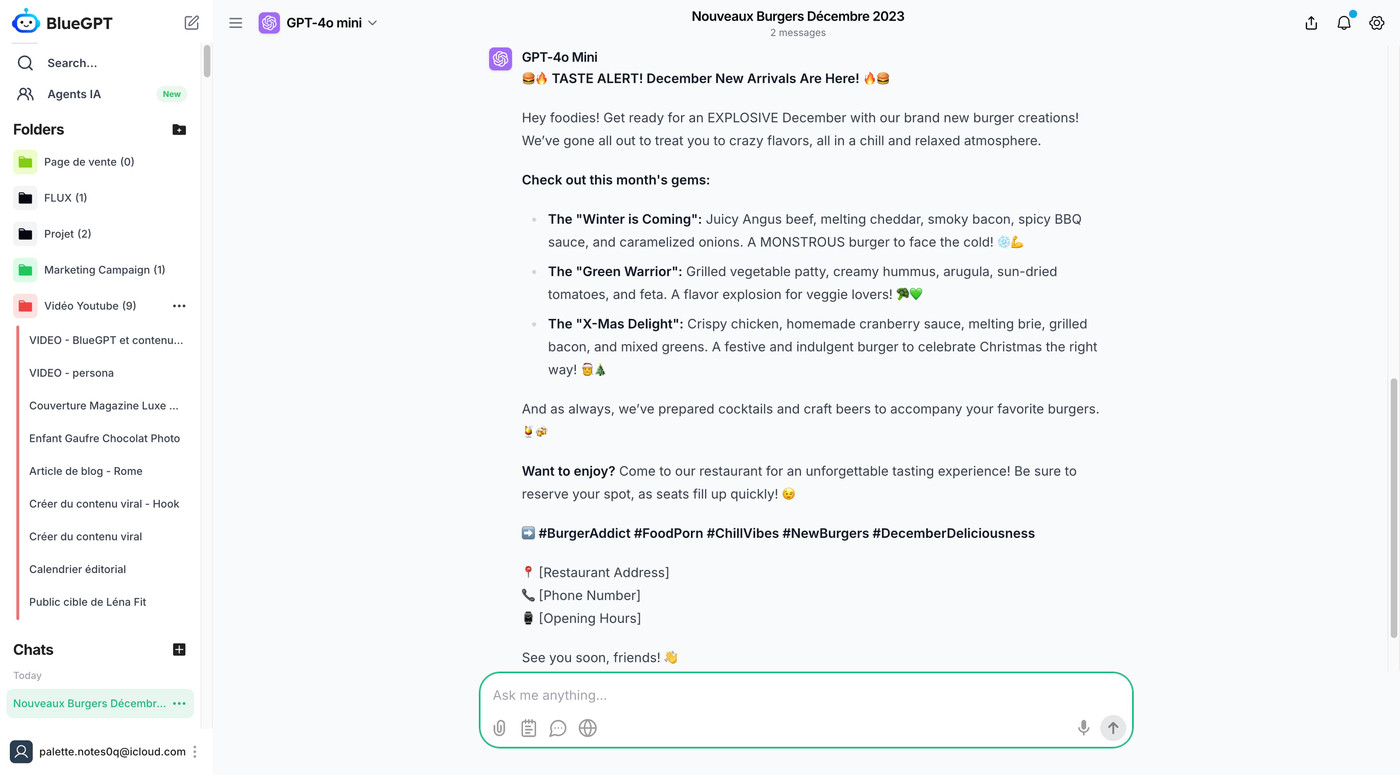Click the new chat plus button beside Chats
This screenshot has height=775, width=1400.
pos(179,650)
